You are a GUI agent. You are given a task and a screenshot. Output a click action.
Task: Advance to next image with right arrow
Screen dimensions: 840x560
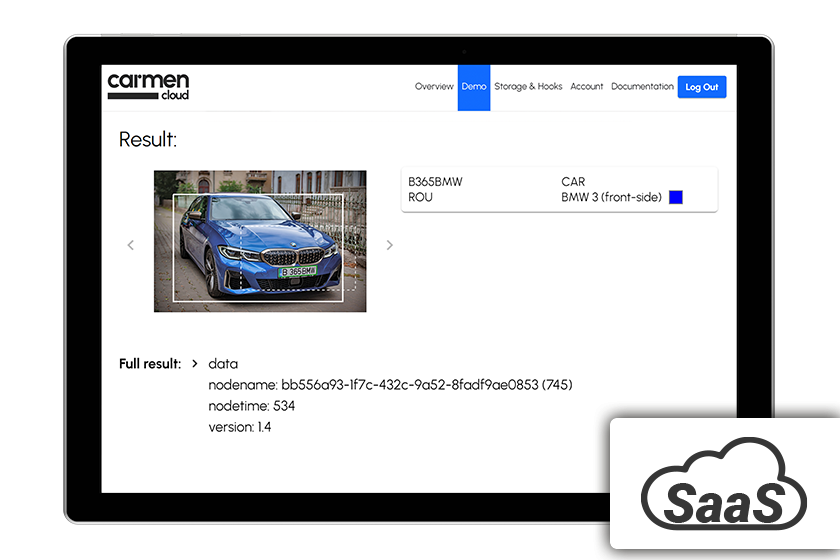tap(390, 245)
